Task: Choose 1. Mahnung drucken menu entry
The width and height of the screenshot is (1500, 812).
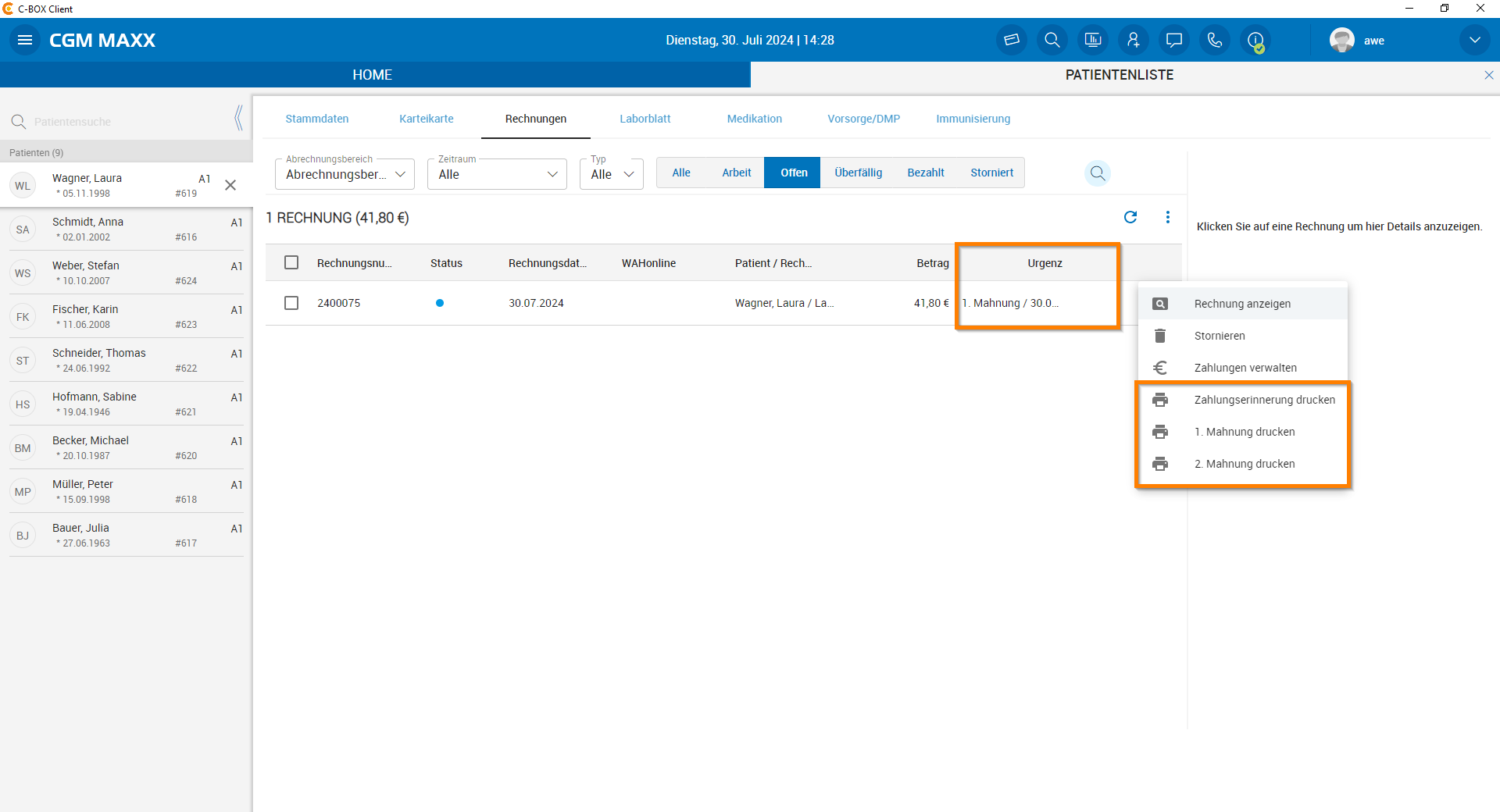Action: pyautogui.click(x=1243, y=432)
